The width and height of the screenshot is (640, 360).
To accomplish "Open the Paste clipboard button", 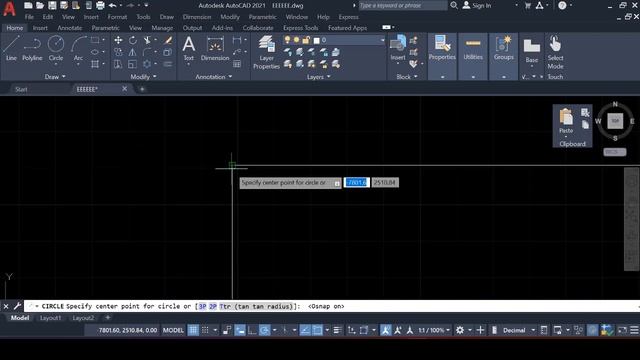I will [566, 121].
